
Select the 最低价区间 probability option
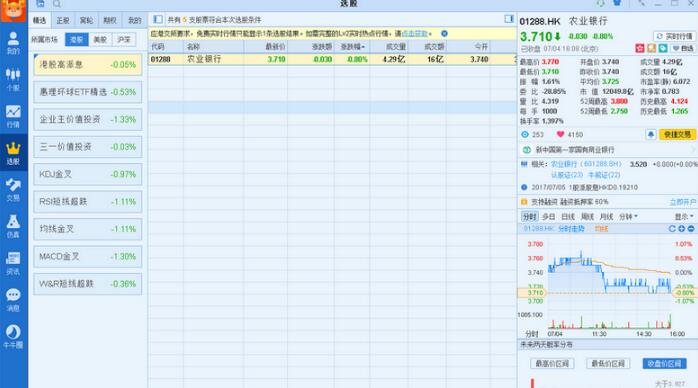coord(608,364)
